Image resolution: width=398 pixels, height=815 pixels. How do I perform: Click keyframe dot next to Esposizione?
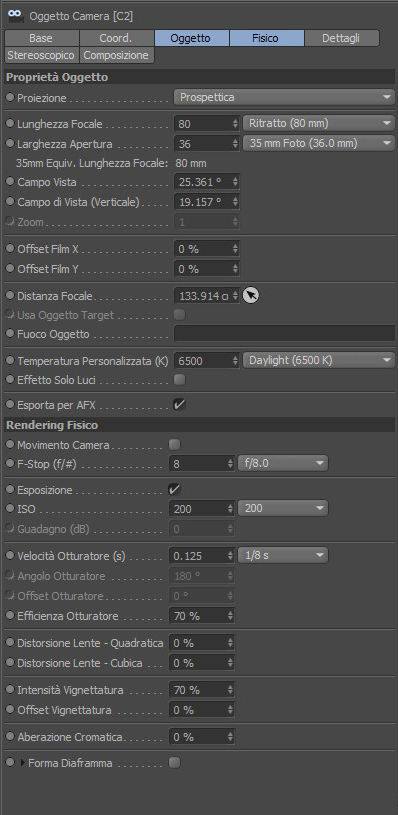tap(10, 490)
